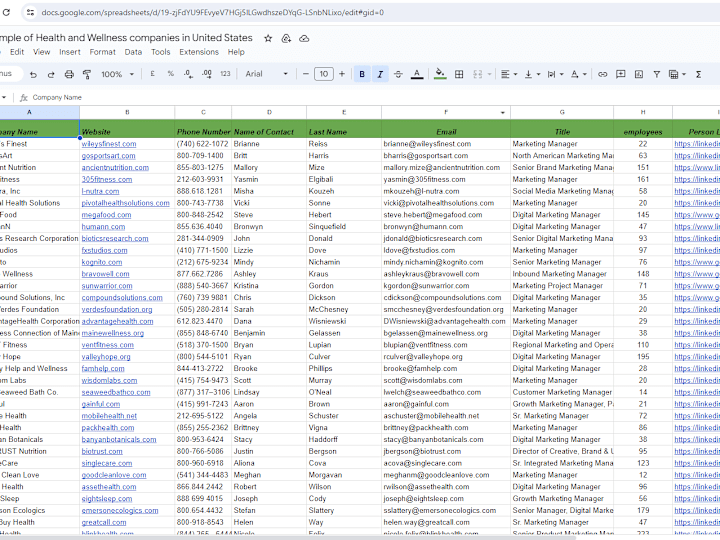Open the Help menu
This screenshot has height=540, width=720.
click(236, 52)
